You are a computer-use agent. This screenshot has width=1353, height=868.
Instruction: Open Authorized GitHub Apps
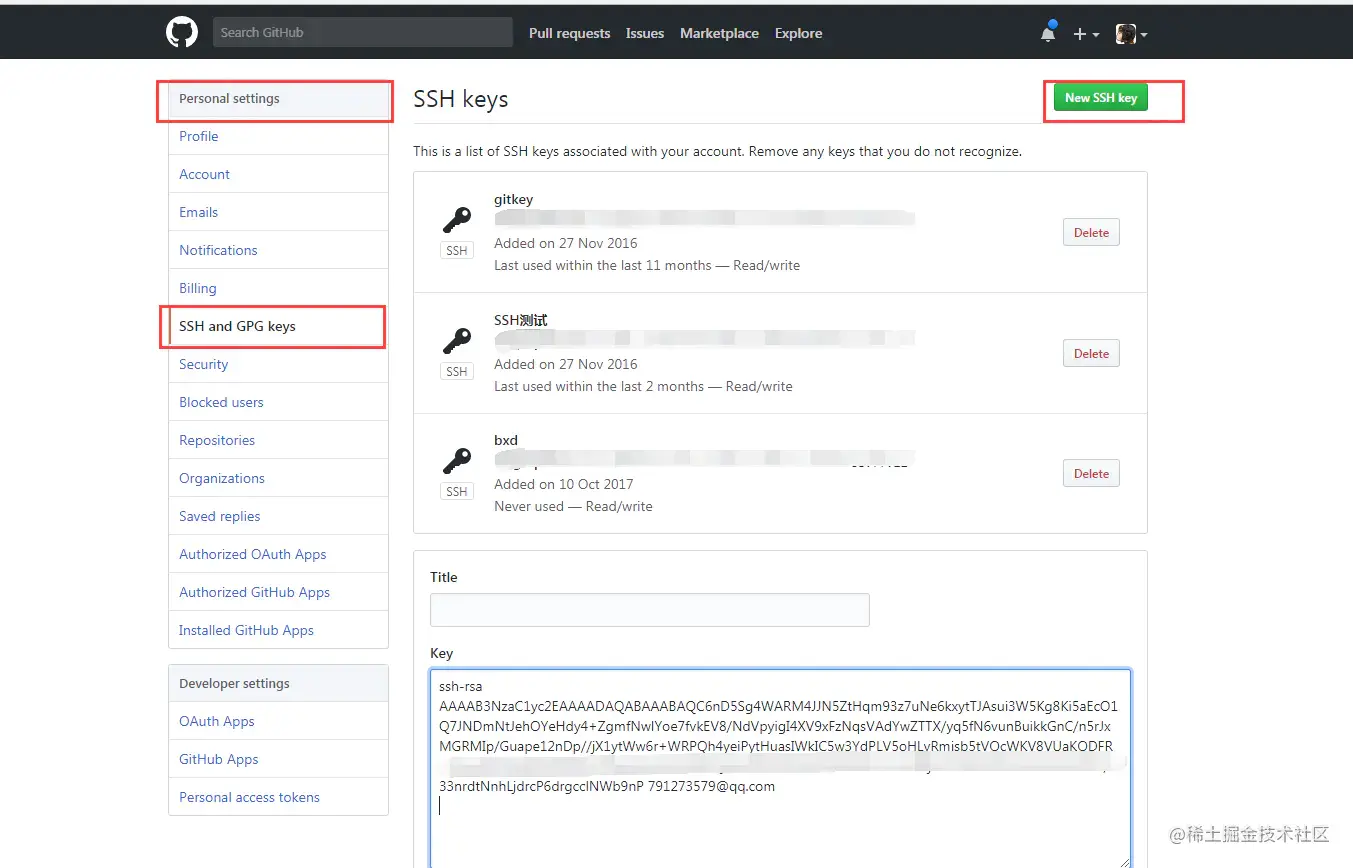[278, 592]
